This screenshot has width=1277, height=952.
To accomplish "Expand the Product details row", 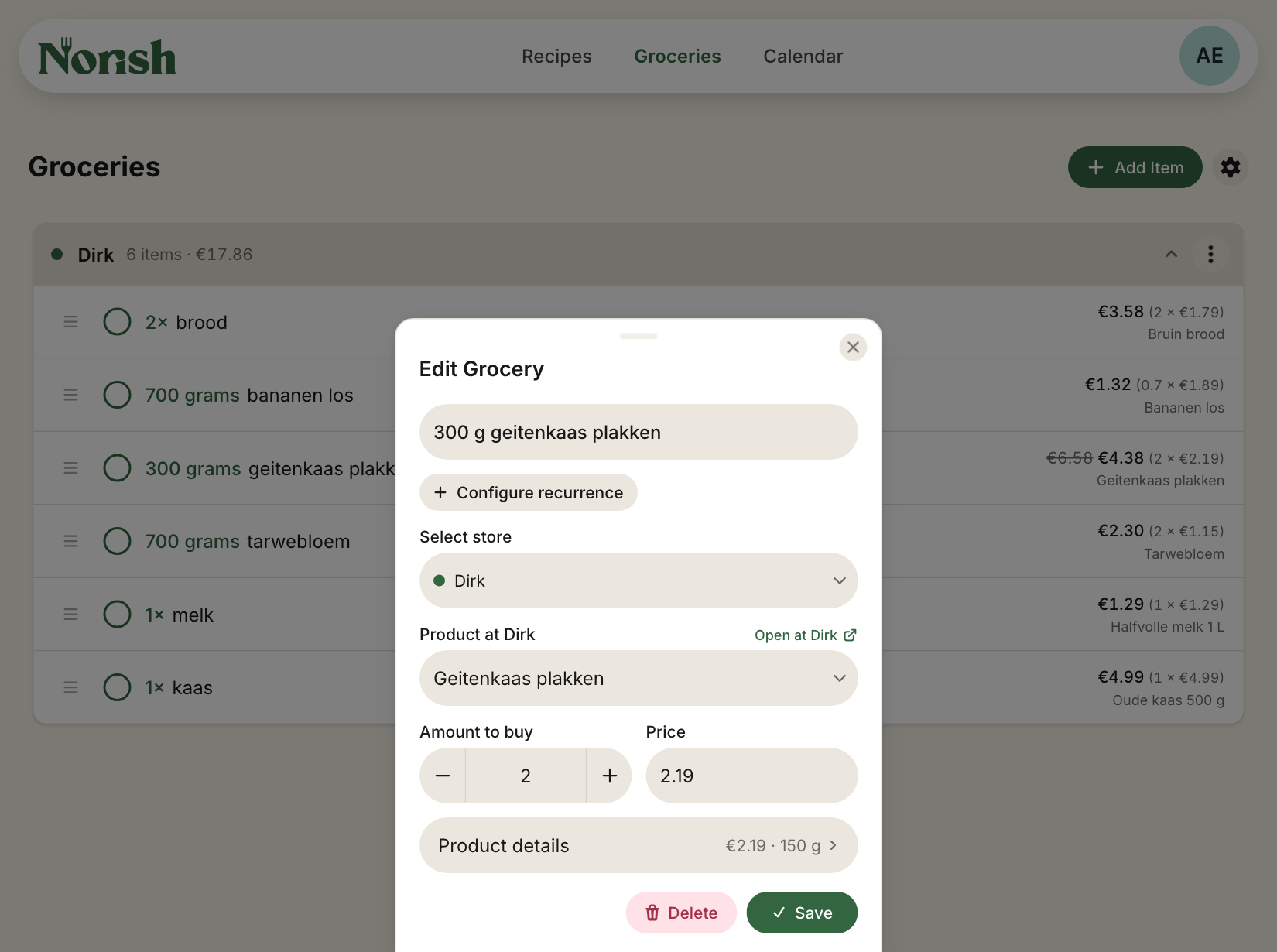I will tap(638, 845).
